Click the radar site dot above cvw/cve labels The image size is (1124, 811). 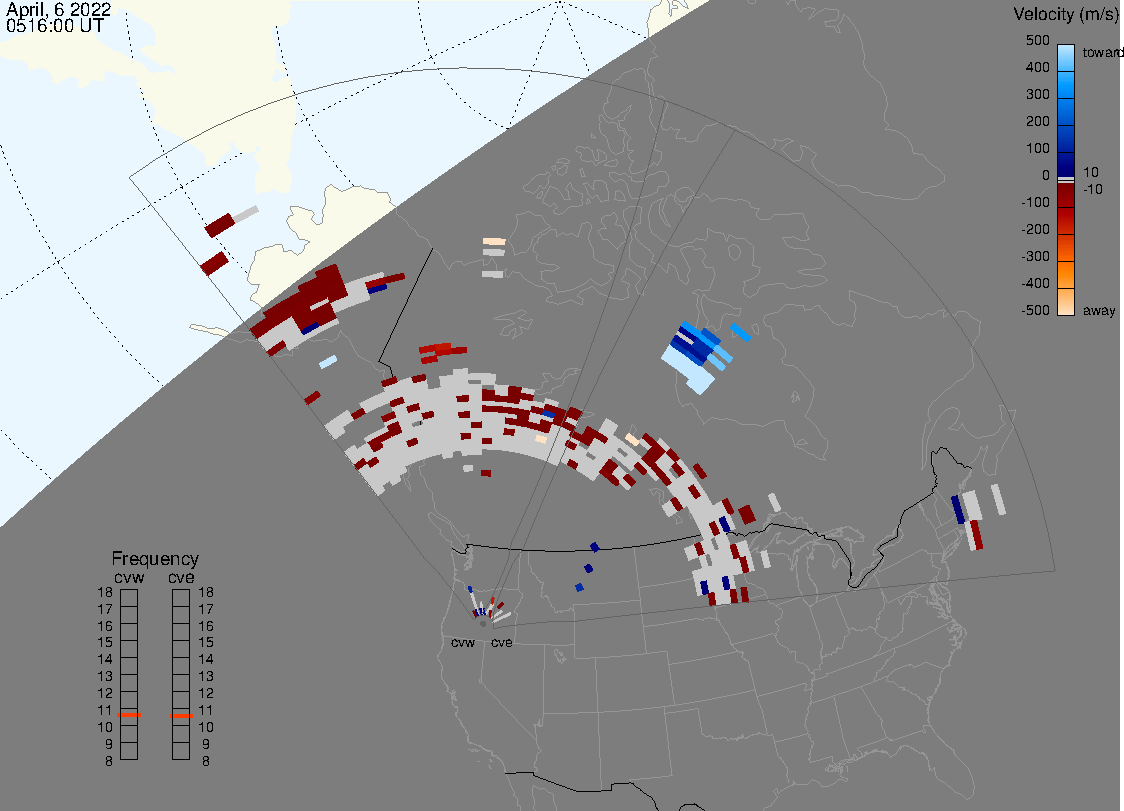point(483,624)
